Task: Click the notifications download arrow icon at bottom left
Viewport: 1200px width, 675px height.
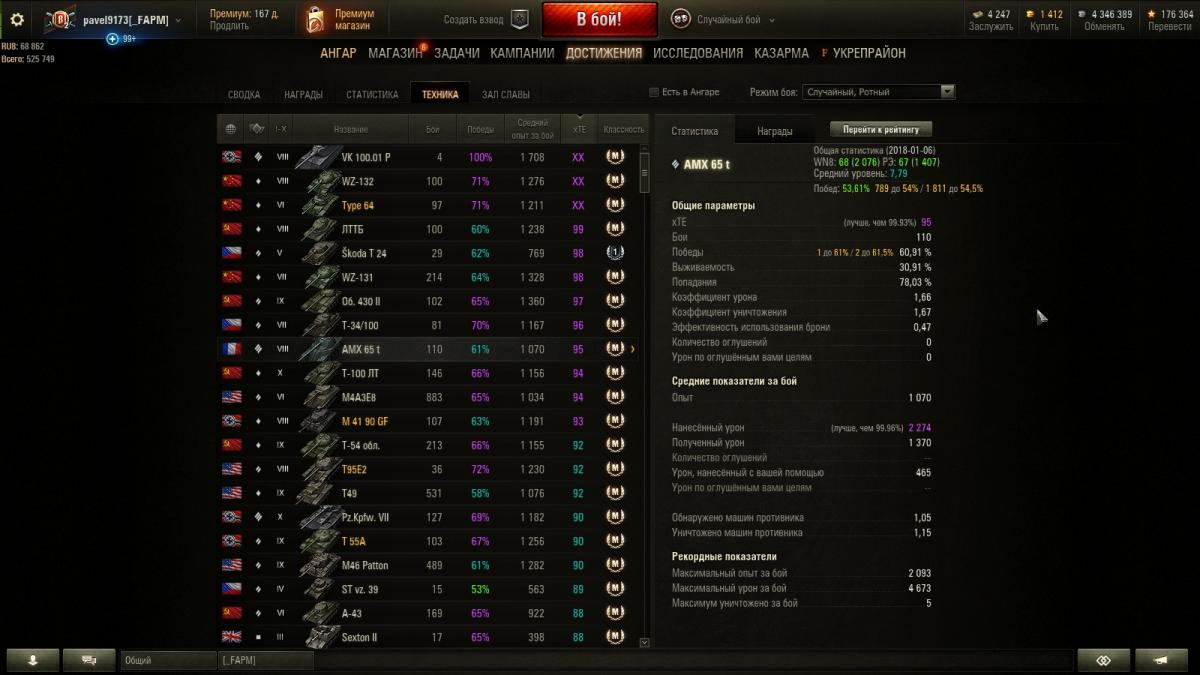Action: coord(32,660)
